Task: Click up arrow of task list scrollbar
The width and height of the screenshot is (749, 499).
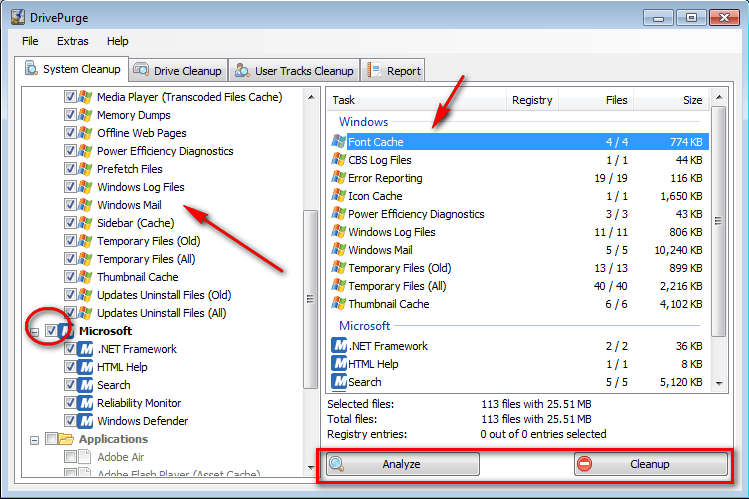Action: pyautogui.click(x=719, y=97)
